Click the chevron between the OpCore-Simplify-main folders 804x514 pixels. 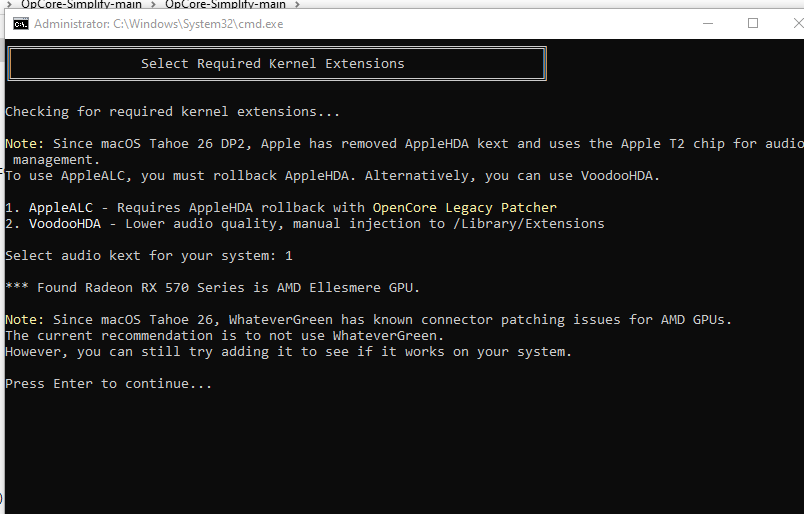coord(154,4)
